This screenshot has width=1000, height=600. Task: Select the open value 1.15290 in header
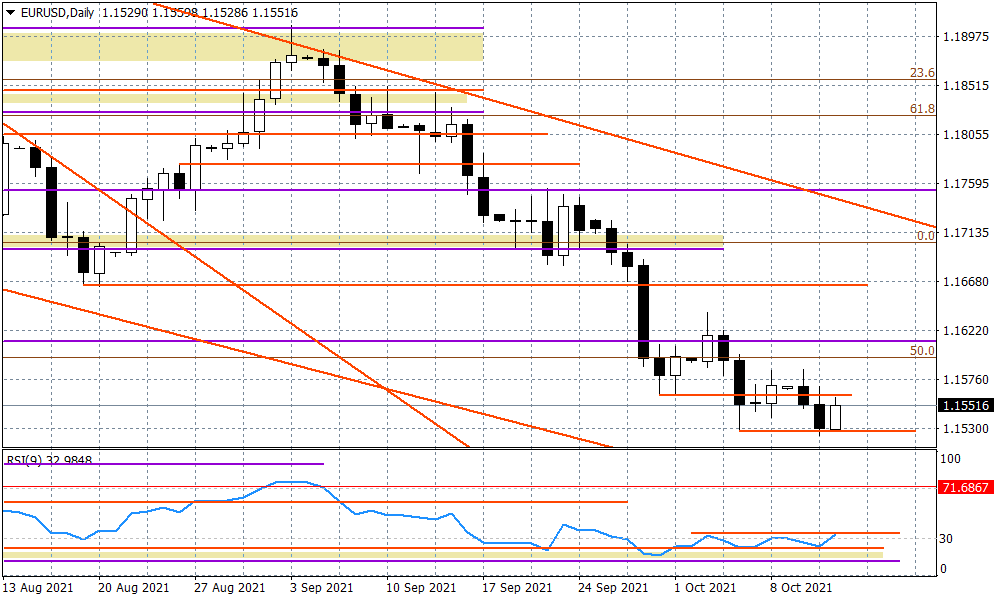tap(124, 13)
